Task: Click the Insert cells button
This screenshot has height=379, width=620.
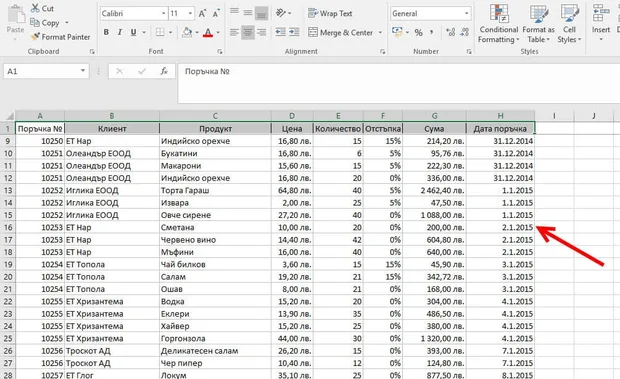Action: [601, 23]
